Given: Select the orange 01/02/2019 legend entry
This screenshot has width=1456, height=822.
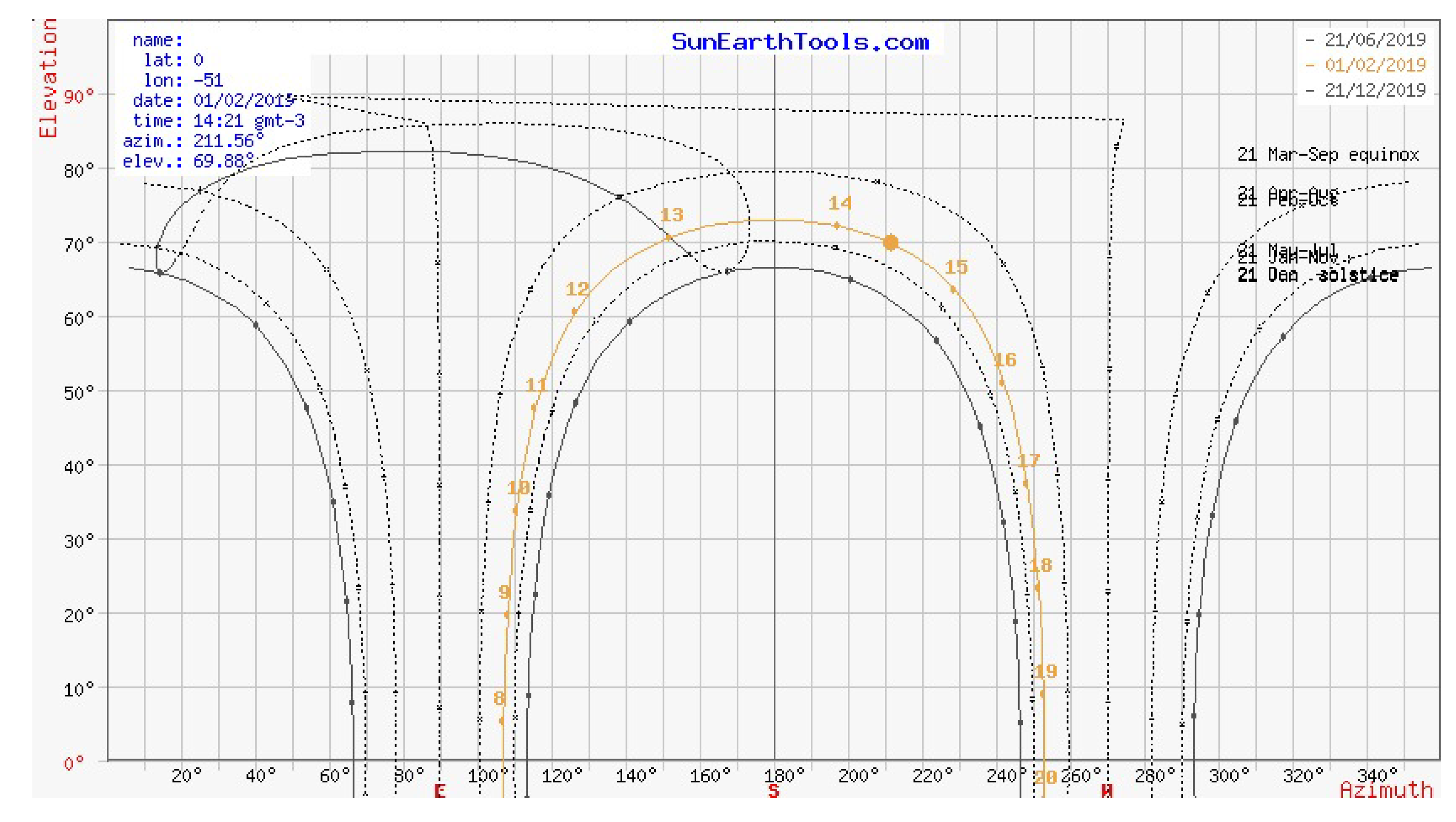Looking at the screenshot, I should (1375, 65).
